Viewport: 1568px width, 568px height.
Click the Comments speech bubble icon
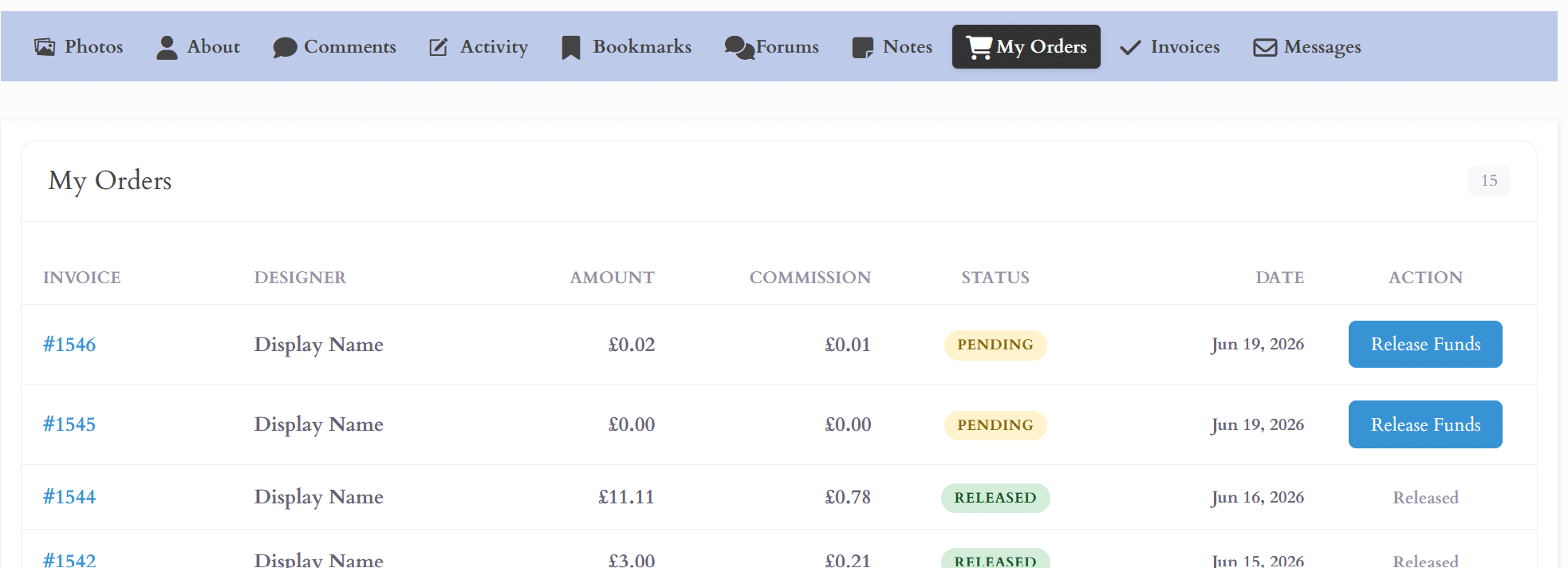[x=285, y=48]
